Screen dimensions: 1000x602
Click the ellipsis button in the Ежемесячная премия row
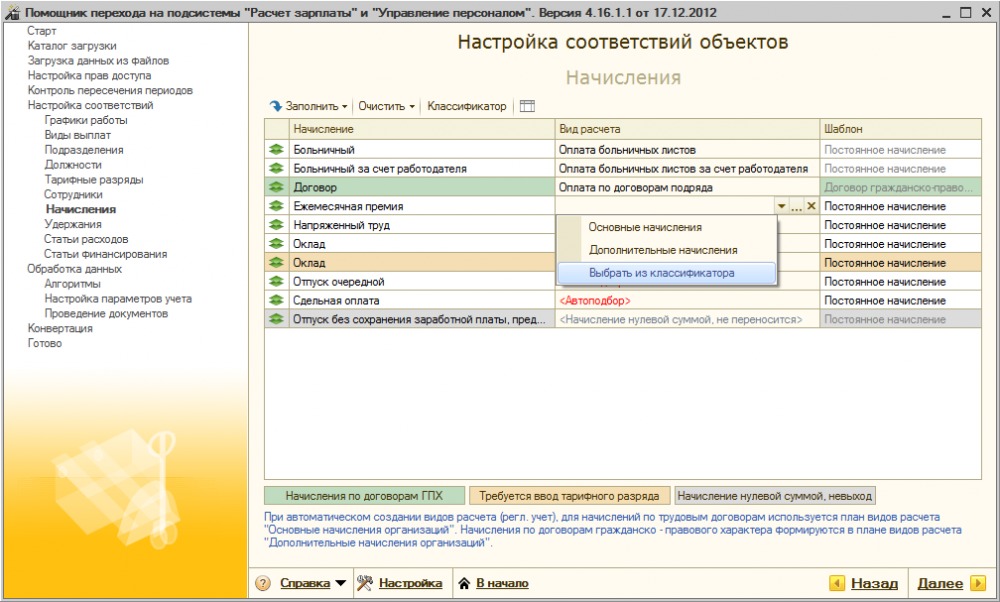click(797, 206)
